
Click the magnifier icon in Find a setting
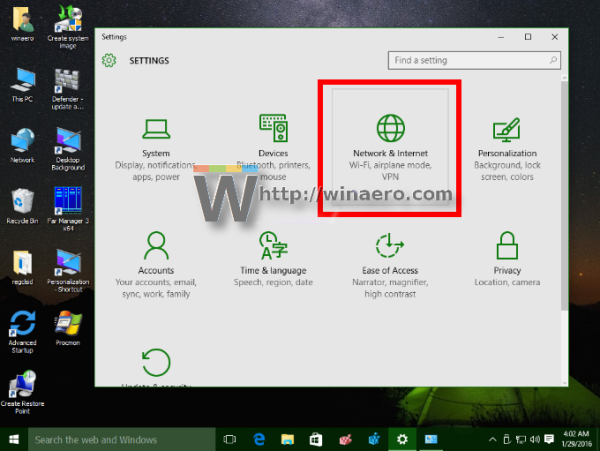553,60
